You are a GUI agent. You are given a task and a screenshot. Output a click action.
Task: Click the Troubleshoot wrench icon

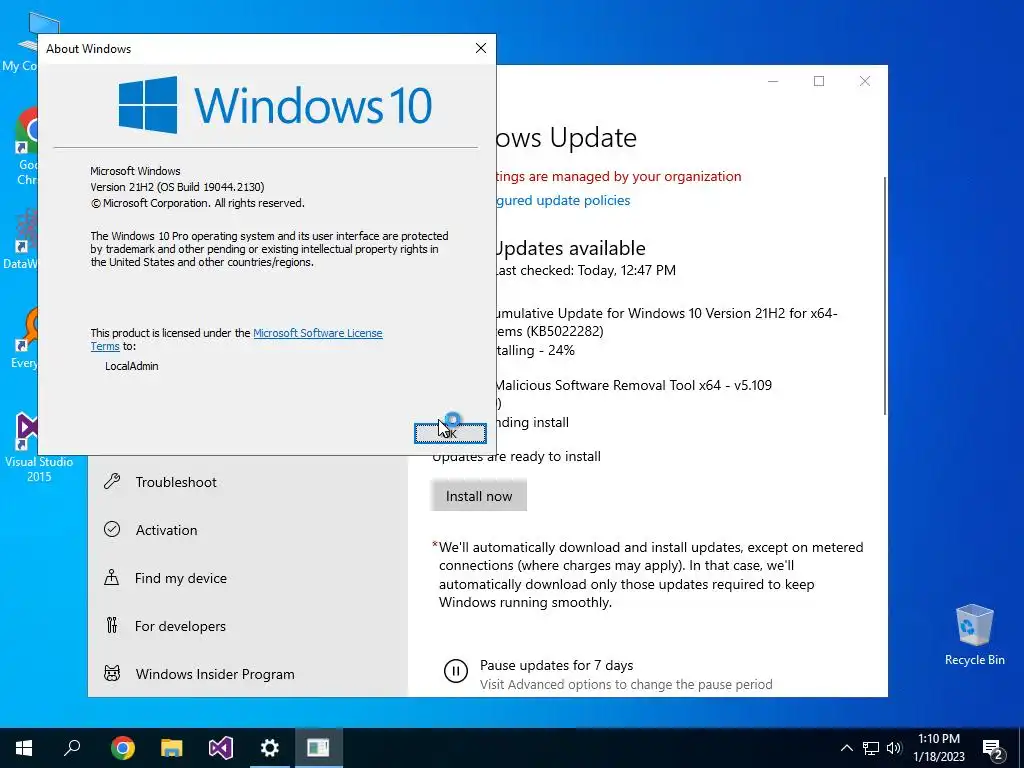coord(112,482)
